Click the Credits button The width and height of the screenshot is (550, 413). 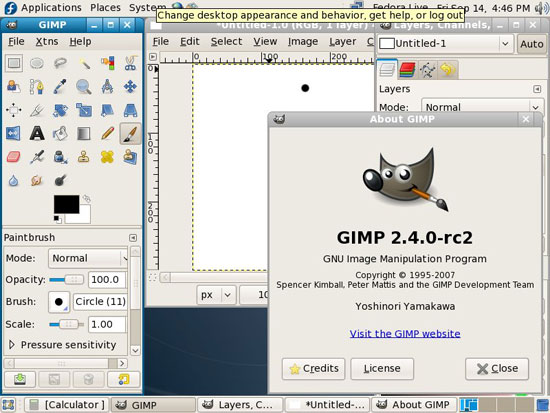point(314,369)
